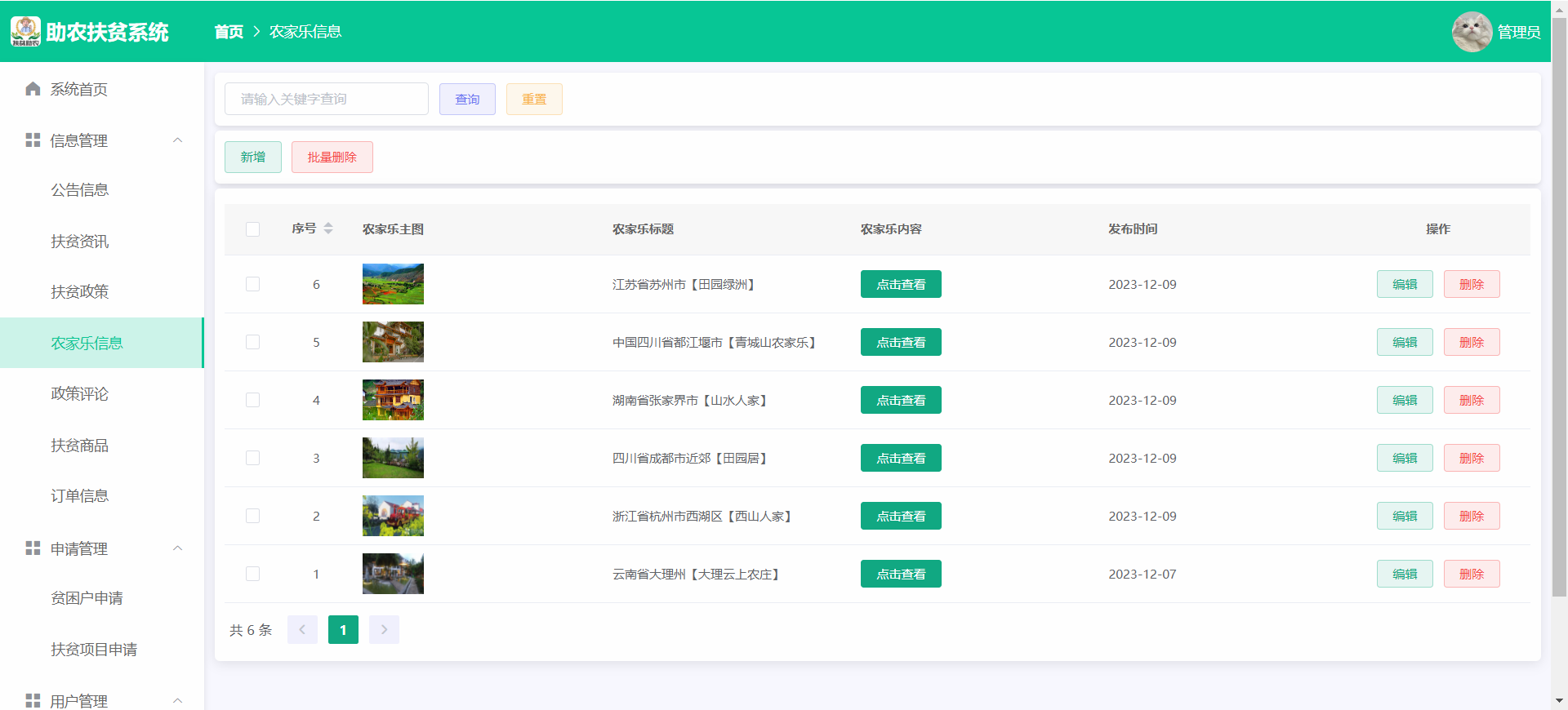Click the title 浙江省杭州市西湖区【西山人家】
1568x710 pixels.
point(702,516)
